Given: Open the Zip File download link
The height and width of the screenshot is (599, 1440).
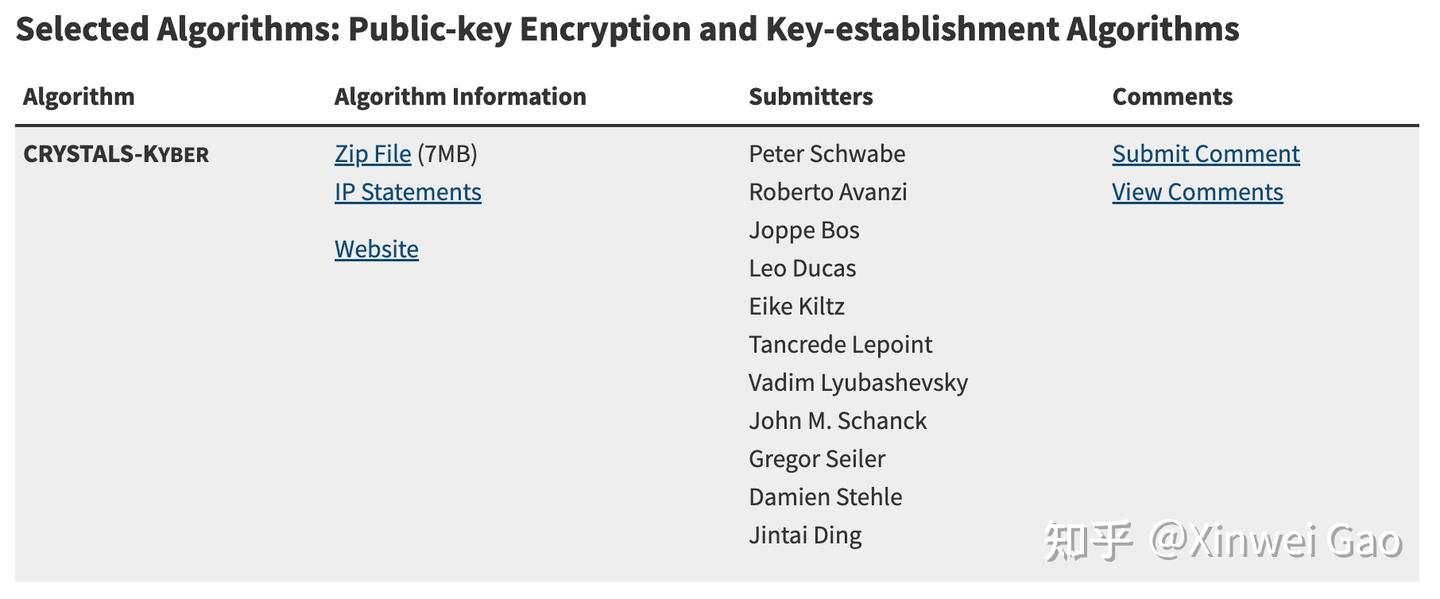Looking at the screenshot, I should click(x=372, y=154).
